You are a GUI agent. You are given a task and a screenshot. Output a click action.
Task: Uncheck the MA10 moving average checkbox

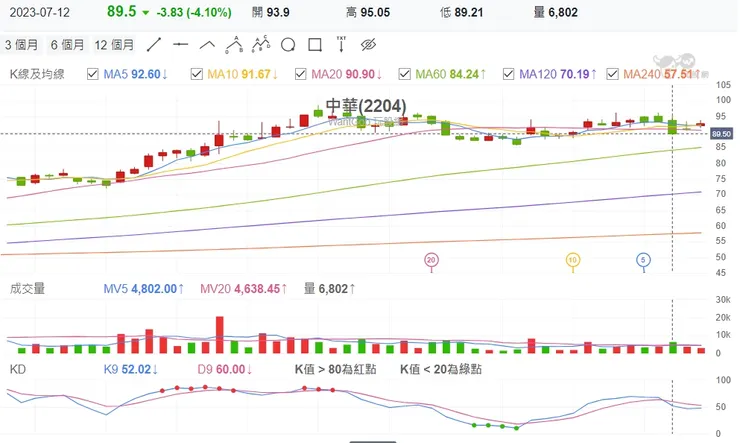(x=196, y=74)
